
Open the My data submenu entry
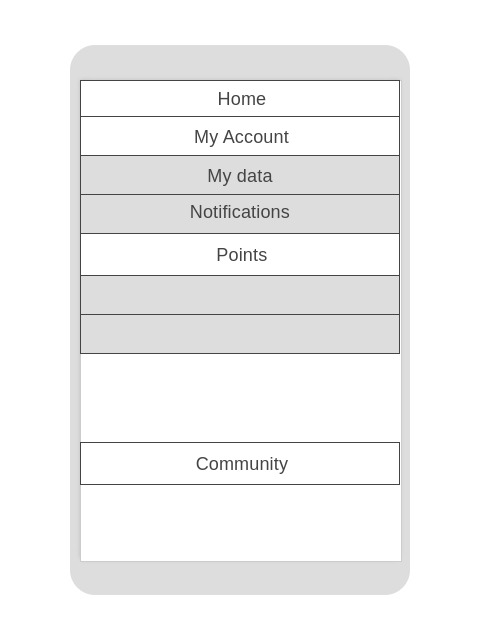pos(240,175)
